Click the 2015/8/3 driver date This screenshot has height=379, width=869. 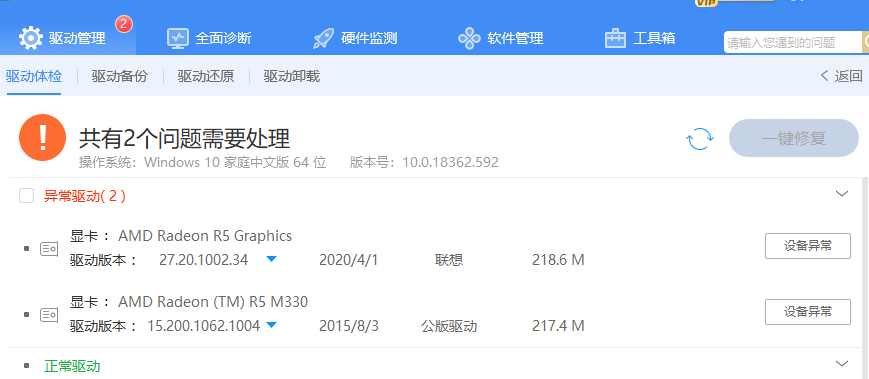click(x=349, y=326)
